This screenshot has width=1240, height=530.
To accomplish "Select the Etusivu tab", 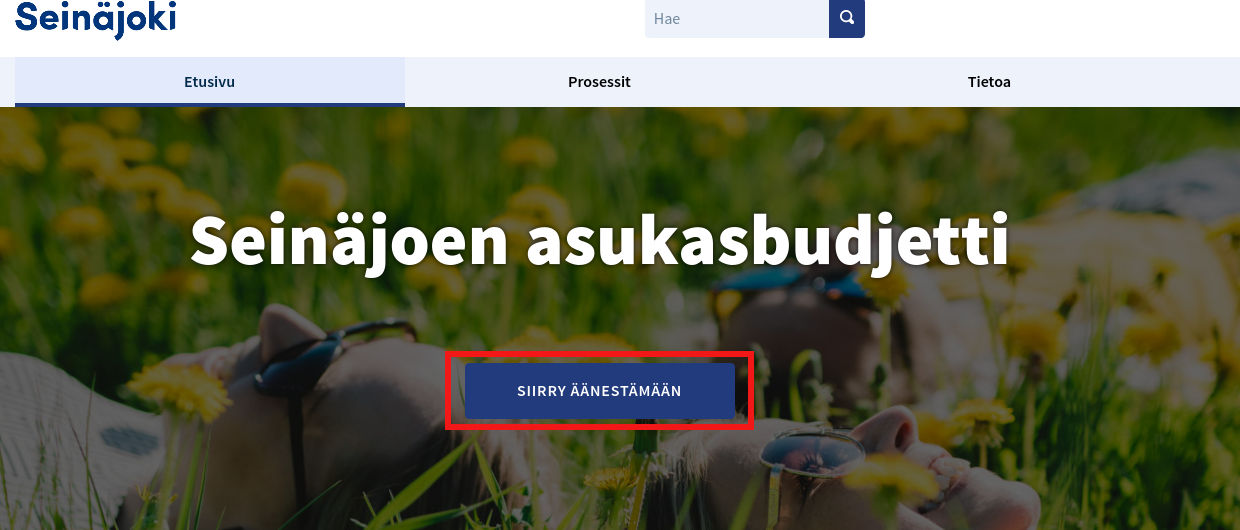I will pos(210,82).
